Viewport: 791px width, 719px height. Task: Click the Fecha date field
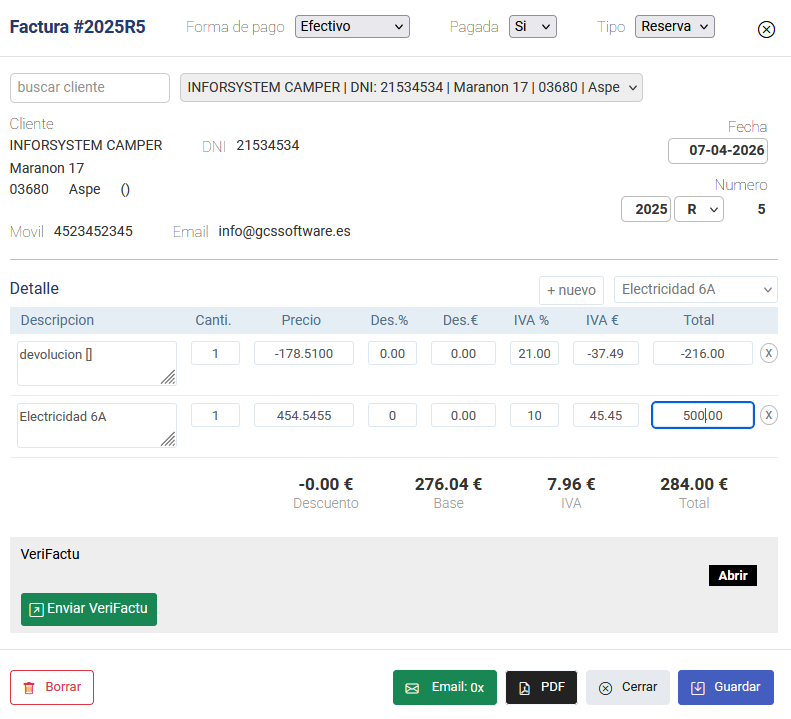(x=718, y=151)
